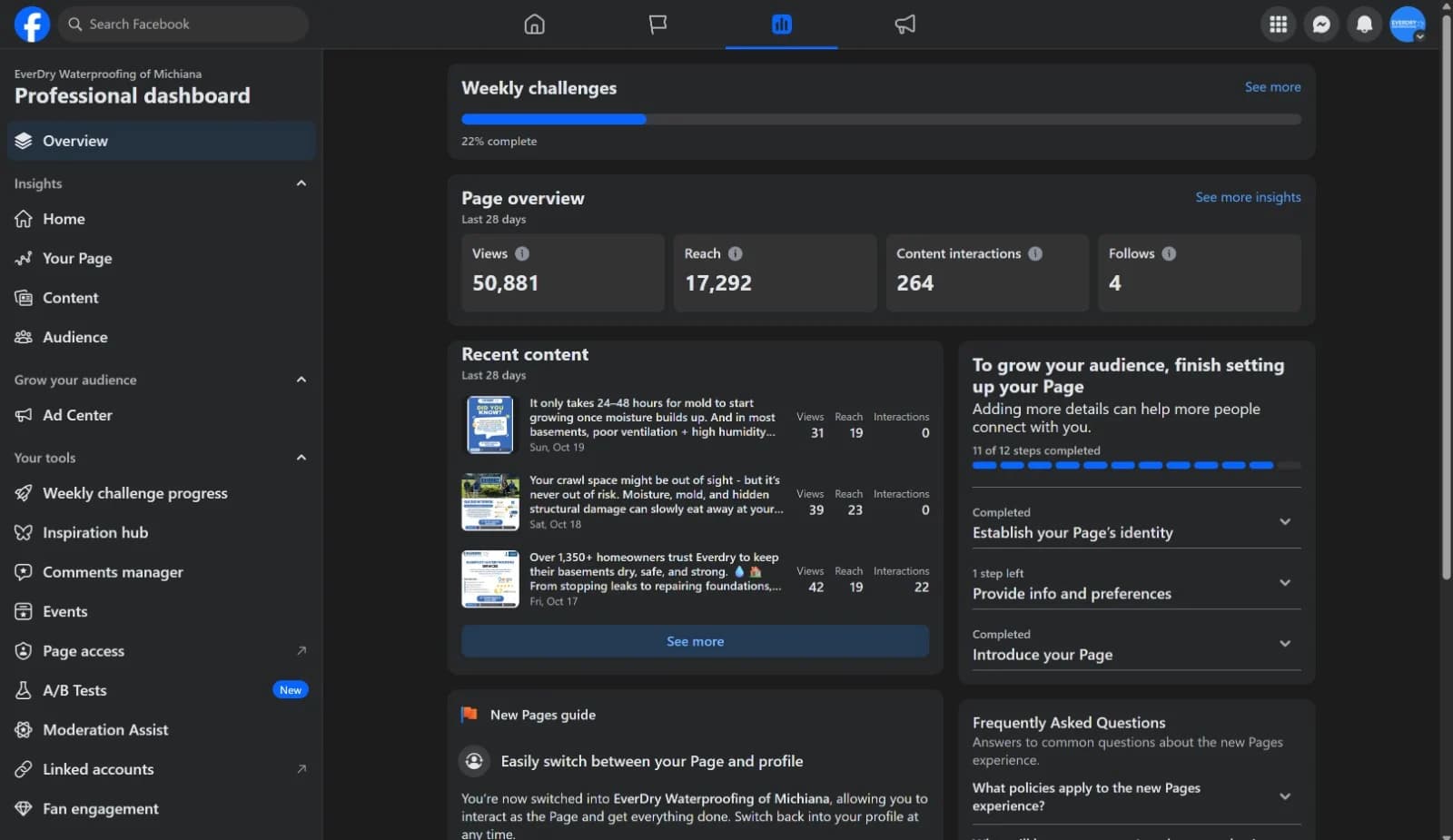
Task: Select the Professional dashboard chart icon tab
Action: [782, 25]
